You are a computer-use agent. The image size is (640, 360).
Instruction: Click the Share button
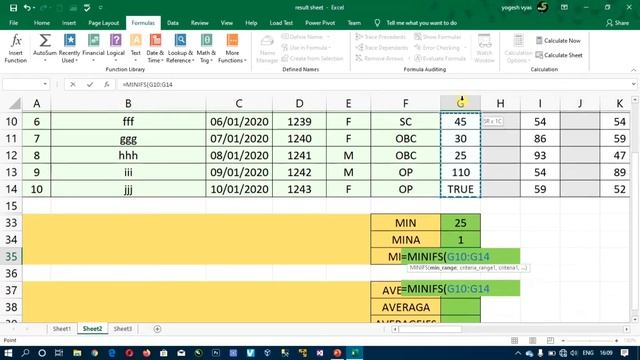coord(617,23)
